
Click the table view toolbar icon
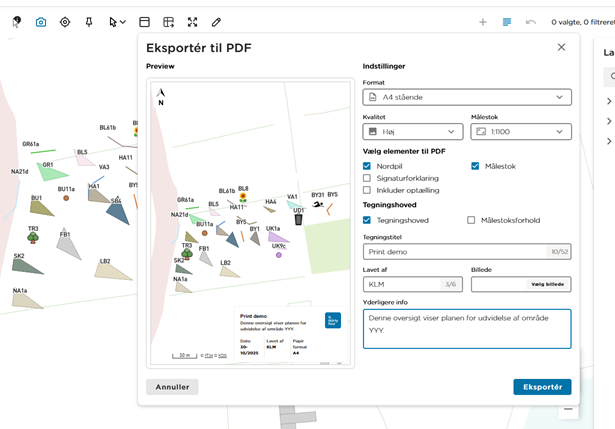144,22
